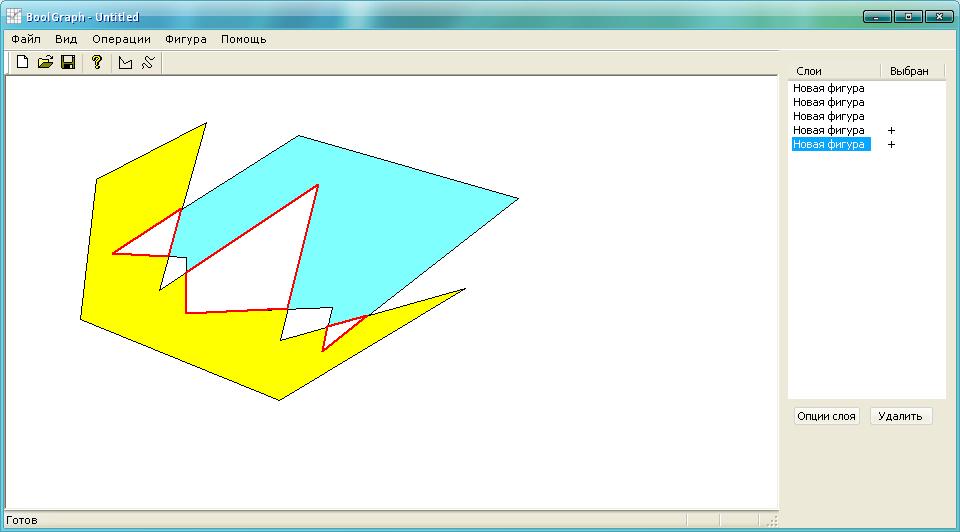Click the Удалить button

pos(900,416)
